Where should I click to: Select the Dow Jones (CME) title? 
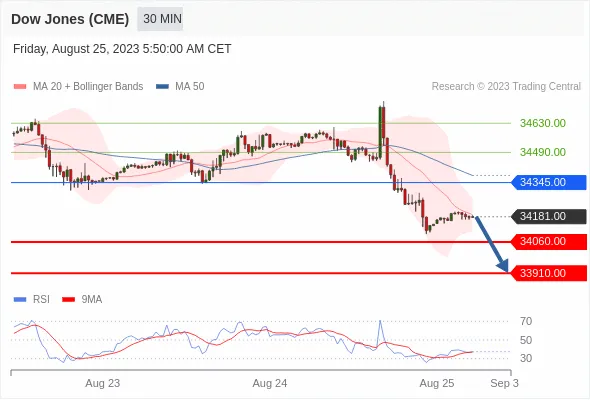tap(70, 19)
